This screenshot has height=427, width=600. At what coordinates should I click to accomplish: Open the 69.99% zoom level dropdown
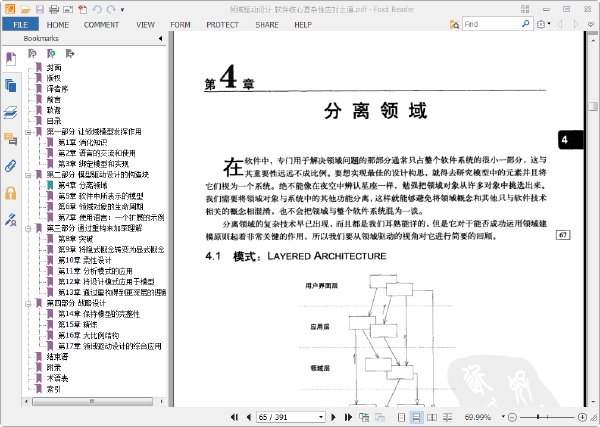pyautogui.click(x=503, y=417)
